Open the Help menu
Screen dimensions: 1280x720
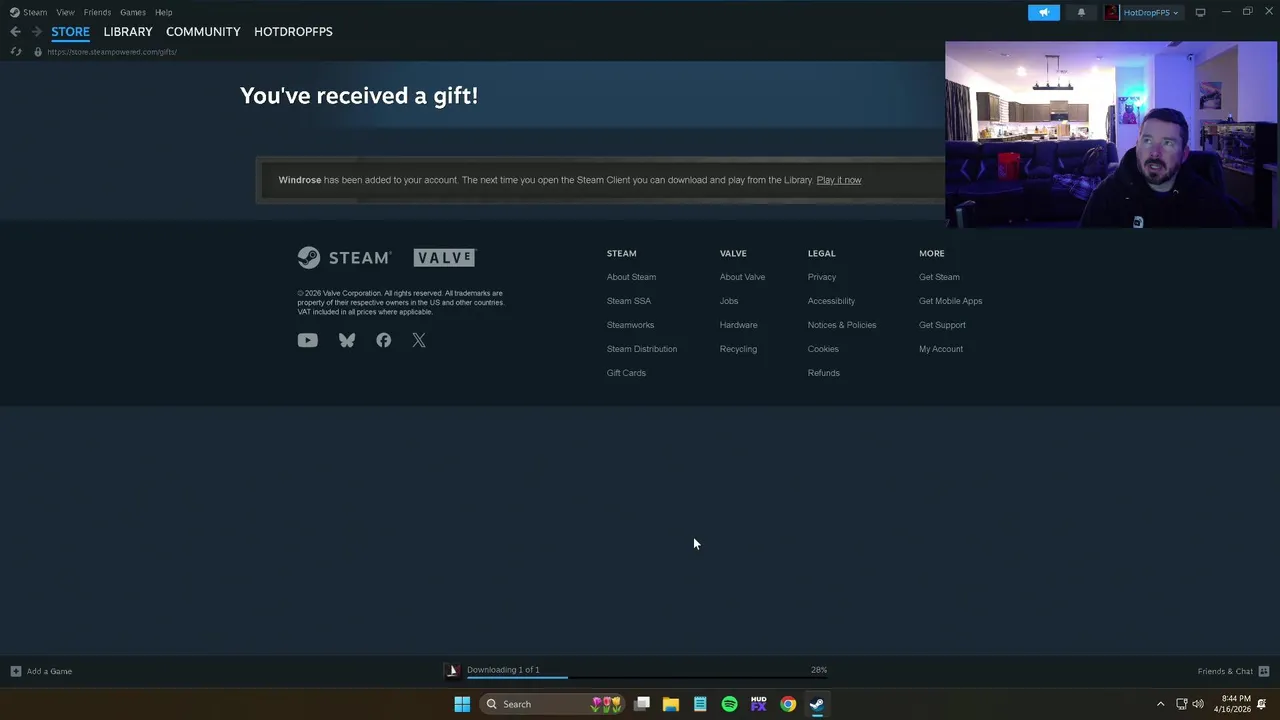point(164,12)
